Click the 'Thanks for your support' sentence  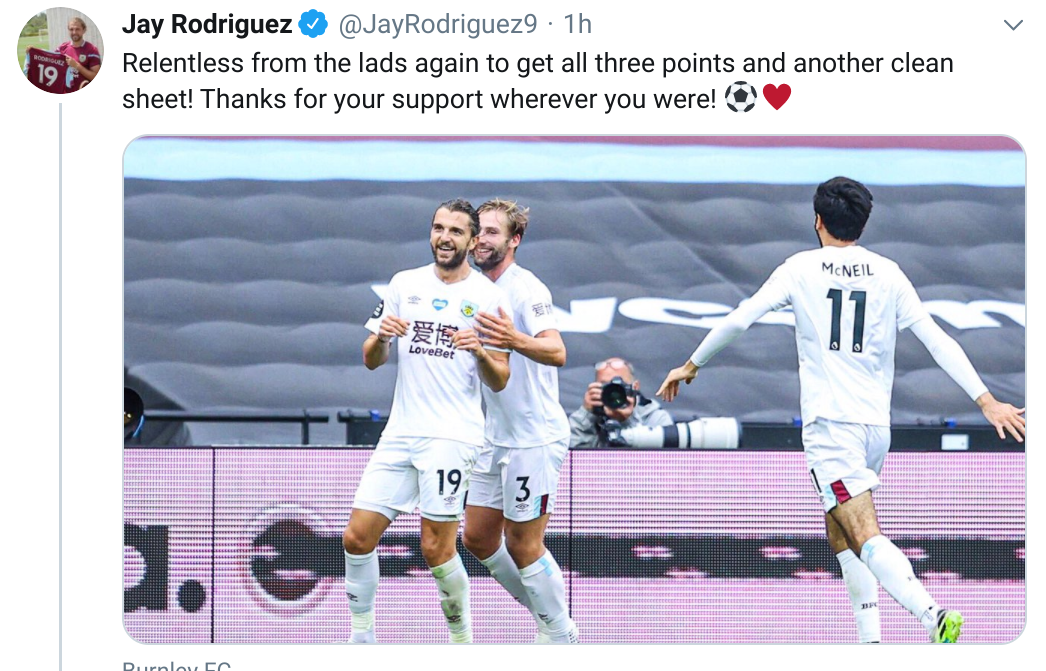coord(458,99)
